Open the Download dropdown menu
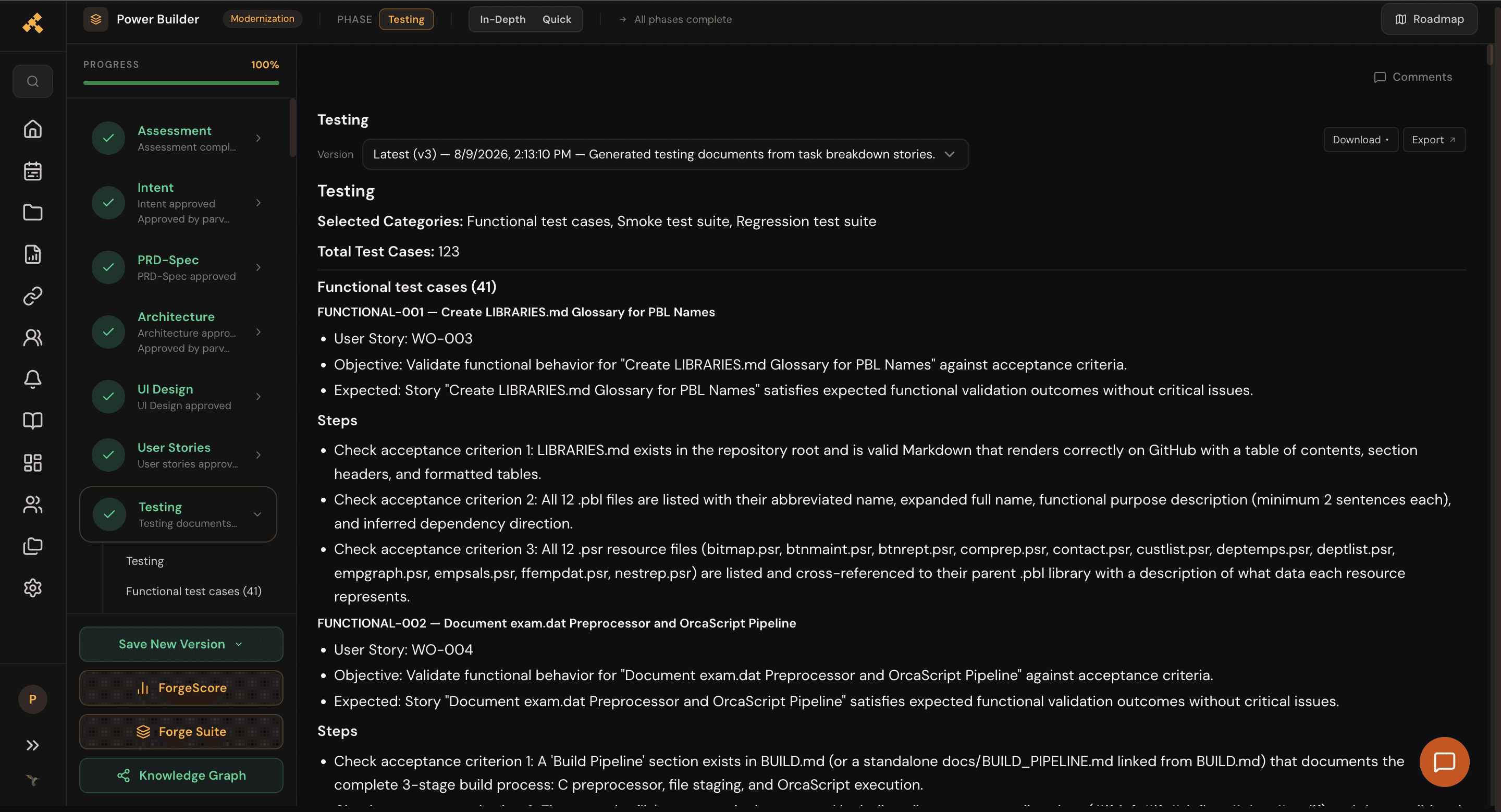Viewport: 1501px width, 812px height. point(1361,140)
